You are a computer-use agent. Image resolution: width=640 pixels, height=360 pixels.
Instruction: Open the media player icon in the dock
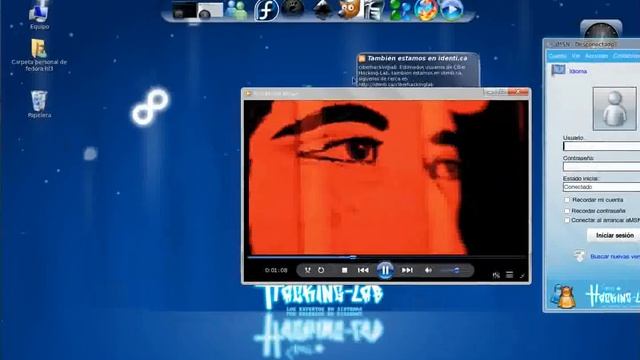click(x=452, y=10)
